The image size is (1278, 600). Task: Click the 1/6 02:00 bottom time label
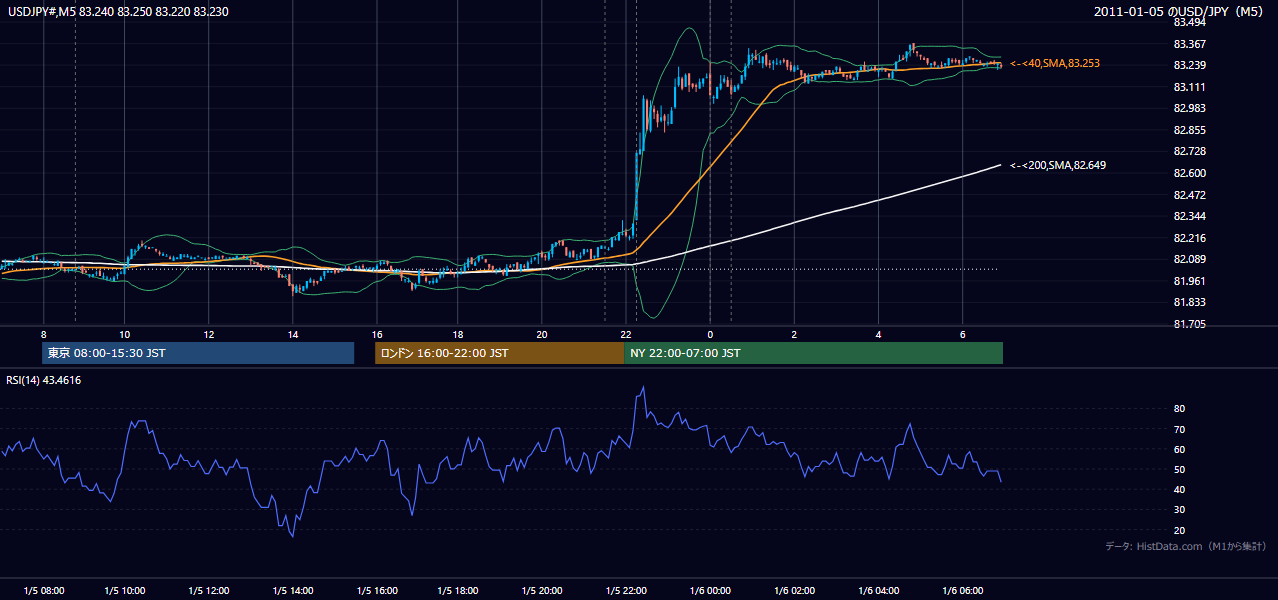(x=796, y=591)
